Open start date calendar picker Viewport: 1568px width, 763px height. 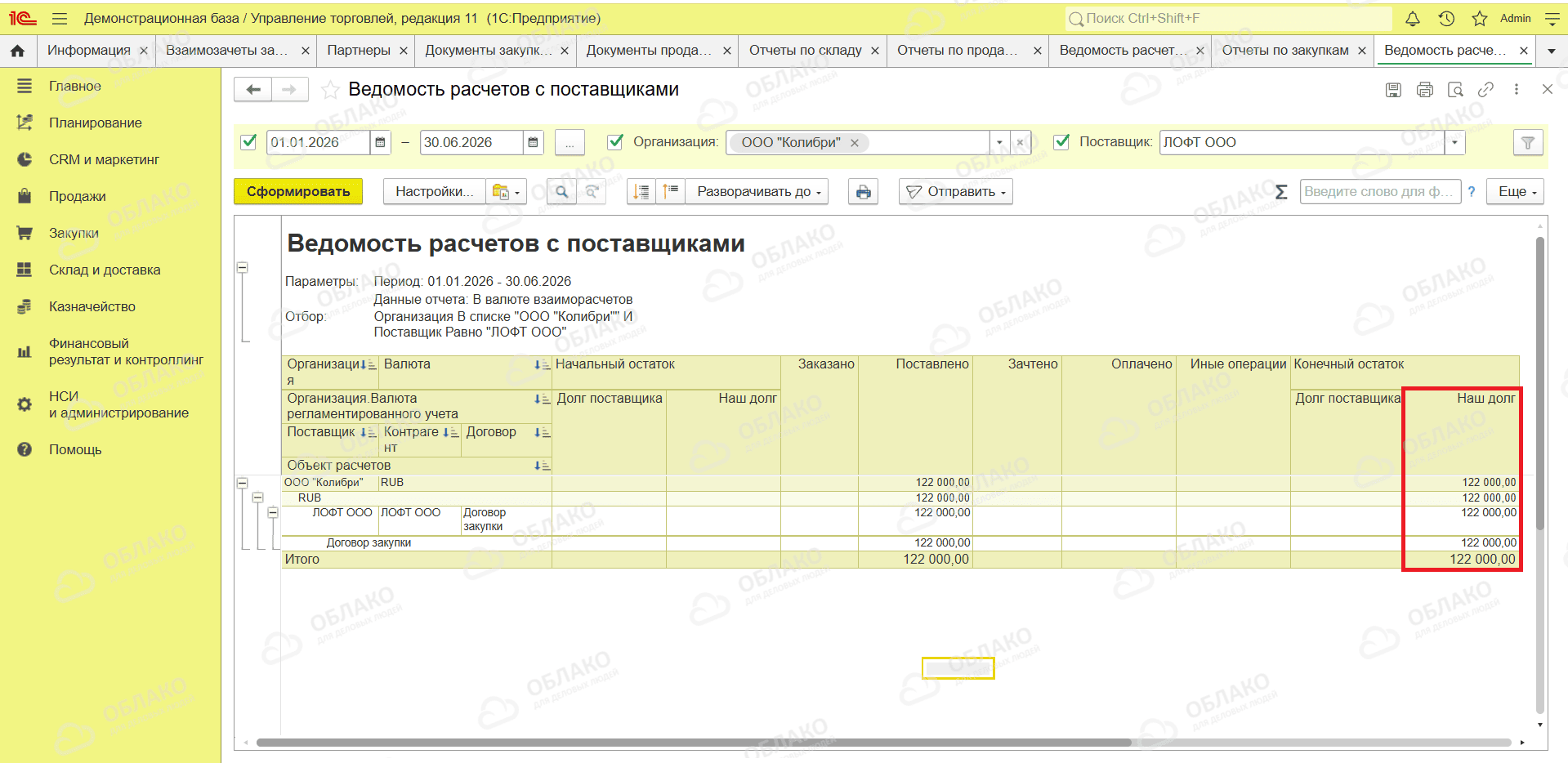(x=381, y=142)
